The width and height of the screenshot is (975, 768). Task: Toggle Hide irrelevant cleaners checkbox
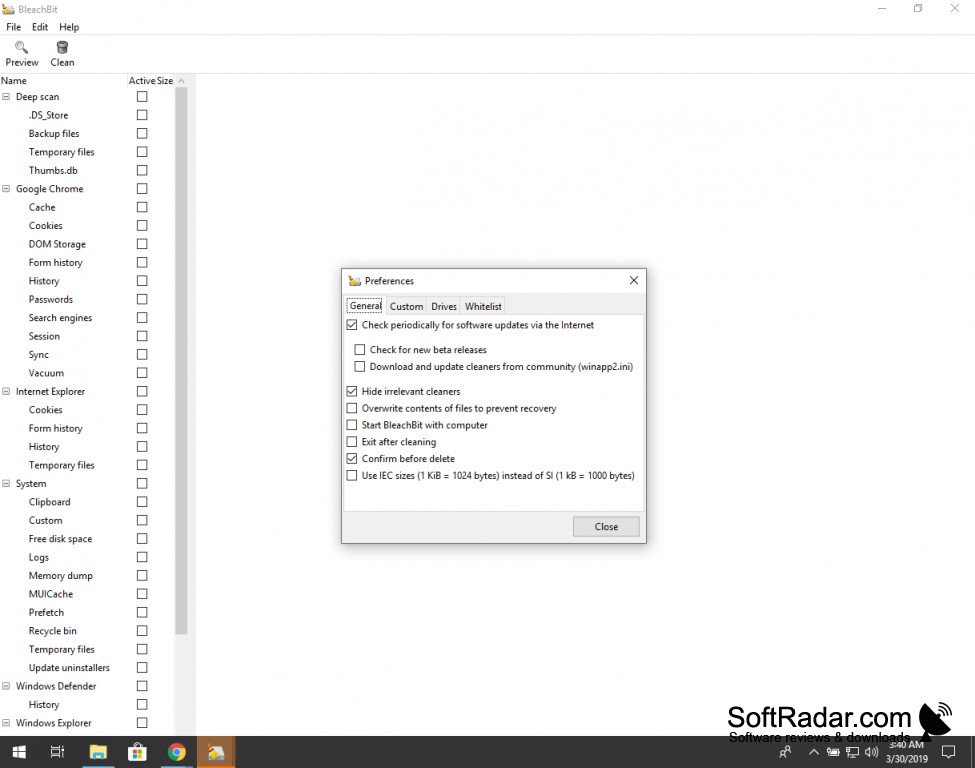[352, 392]
